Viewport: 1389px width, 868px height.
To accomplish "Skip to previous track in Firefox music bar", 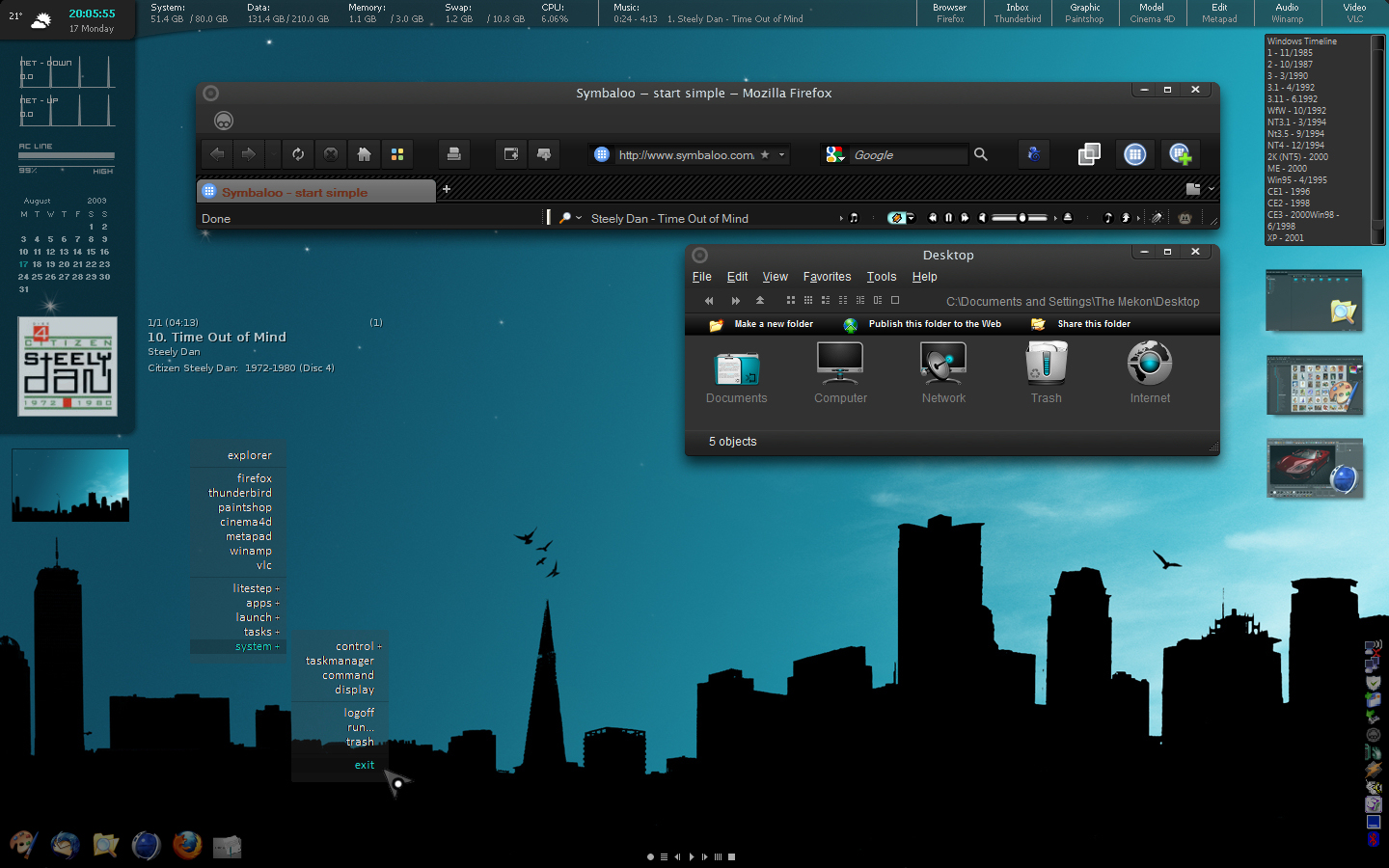I will [933, 218].
